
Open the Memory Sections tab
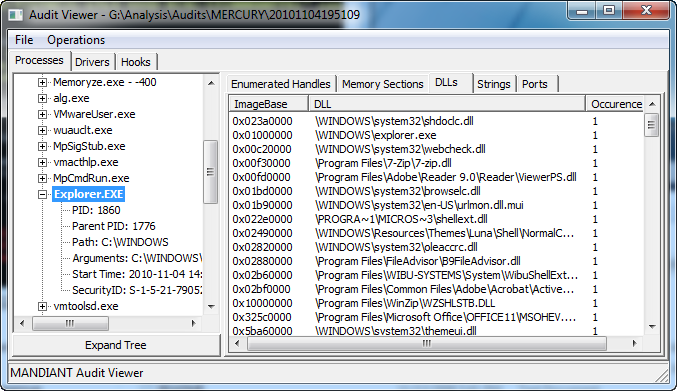coord(383,84)
